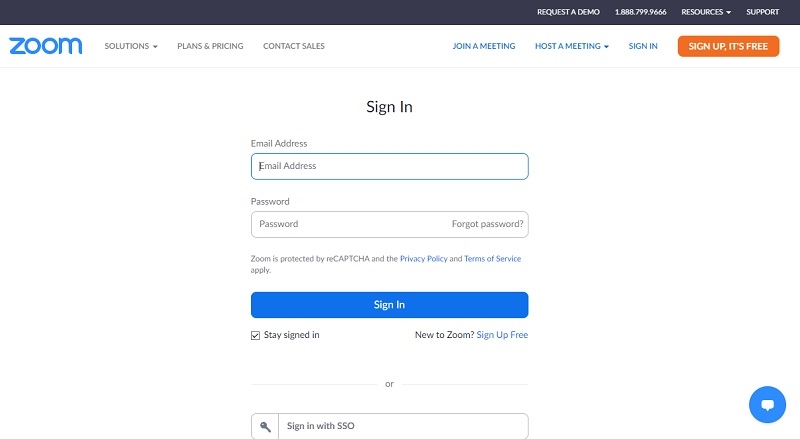
Task: Click Request a Demo link
Action: [x=568, y=12]
